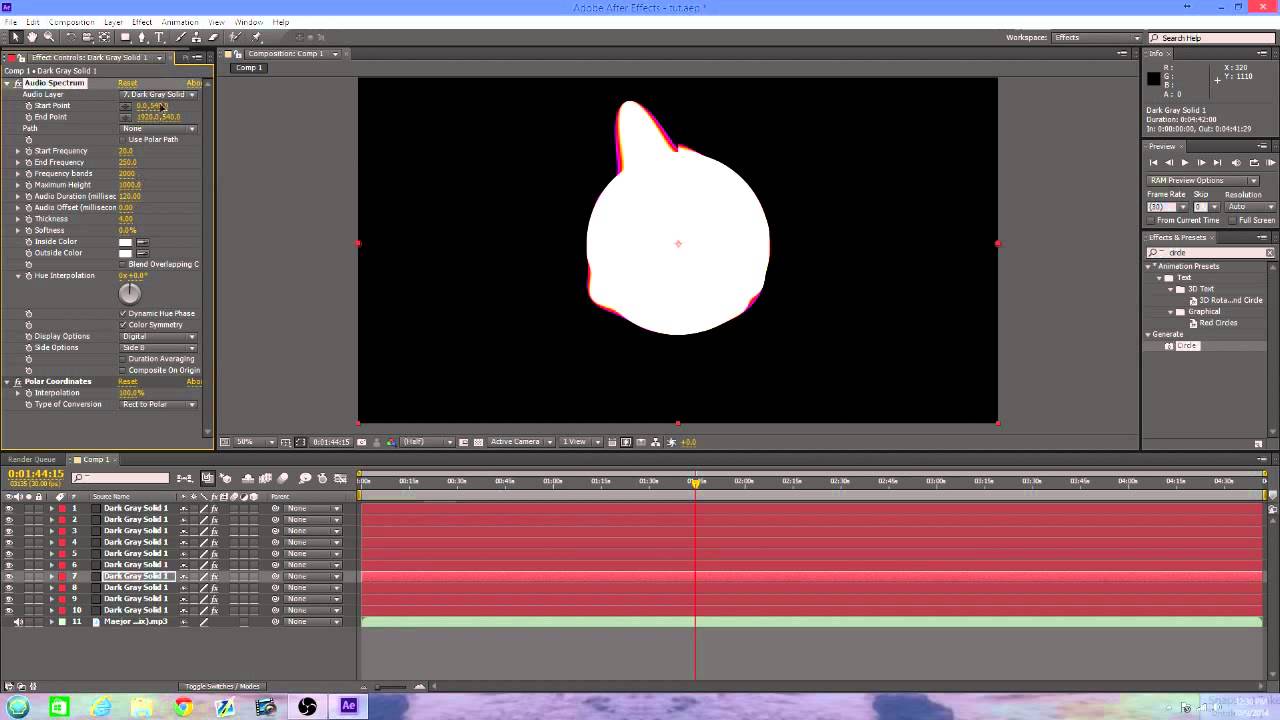This screenshot has height=720, width=1280.
Task: Click the Graph Editor icon in timeline
Action: pos(340,478)
